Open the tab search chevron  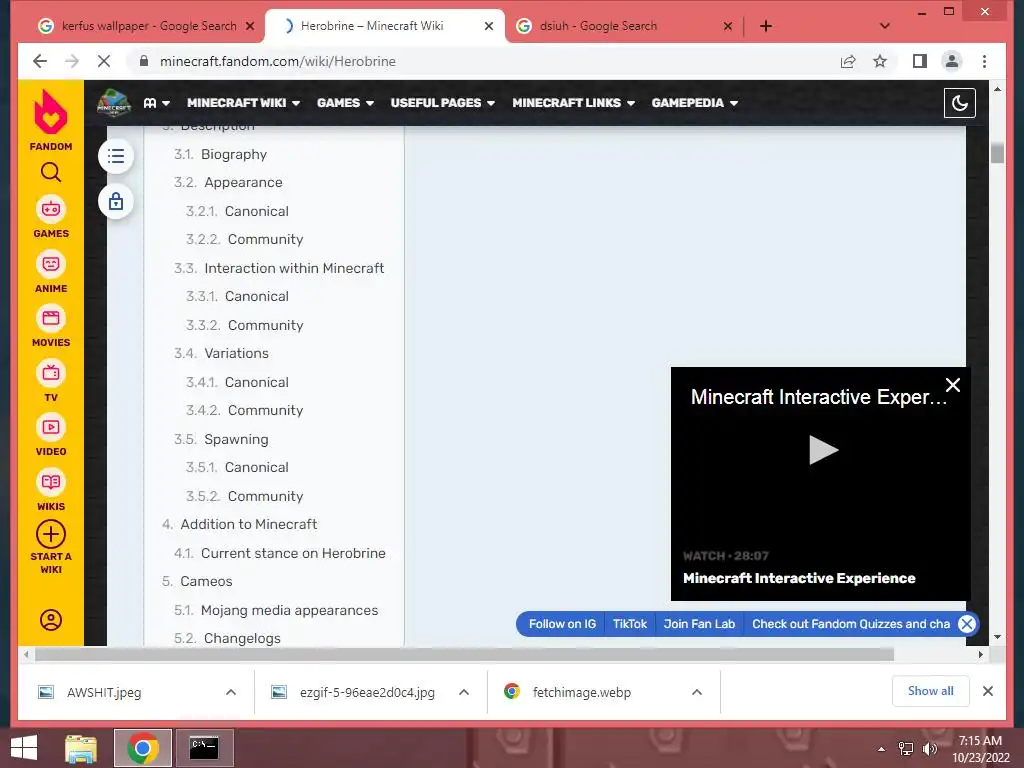click(x=885, y=26)
